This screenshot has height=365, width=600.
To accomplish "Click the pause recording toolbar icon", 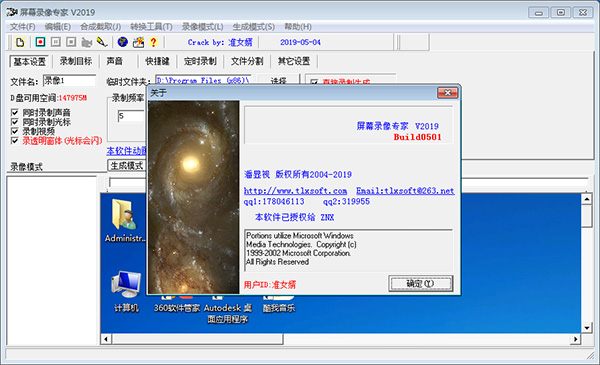I will pyautogui.click(x=56, y=42).
